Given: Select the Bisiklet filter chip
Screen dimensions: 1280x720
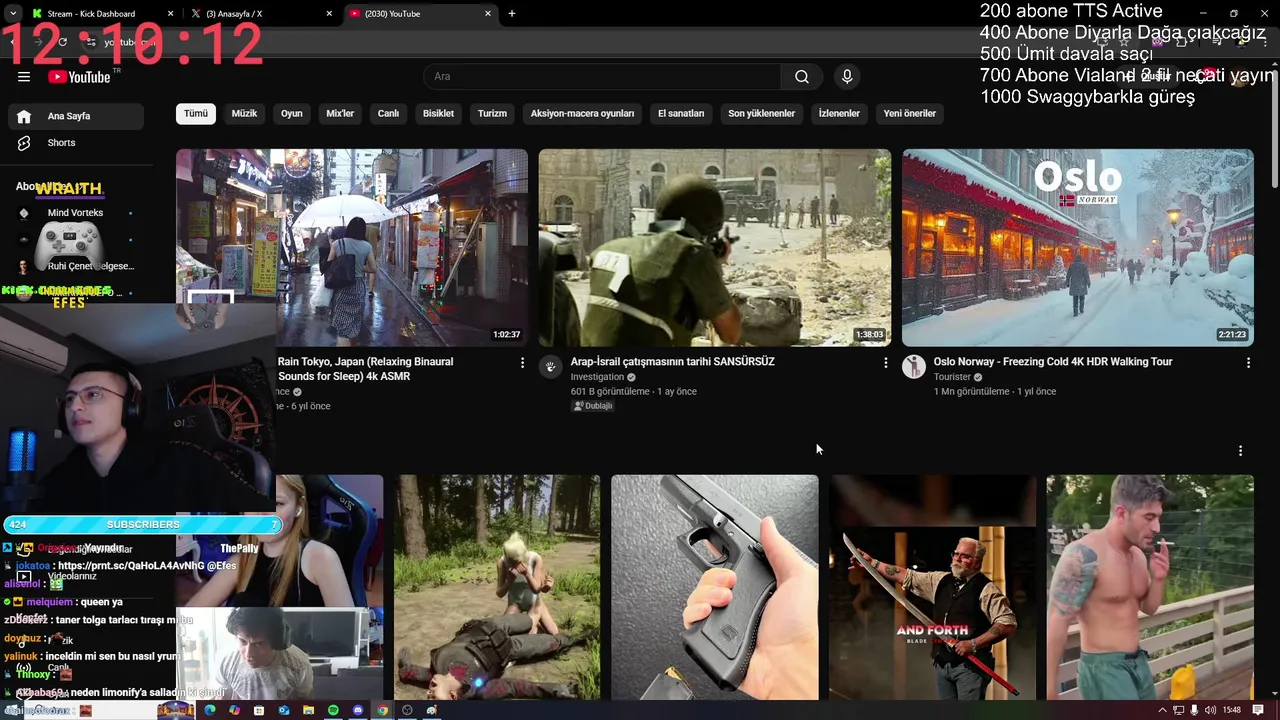Looking at the screenshot, I should pos(438,113).
